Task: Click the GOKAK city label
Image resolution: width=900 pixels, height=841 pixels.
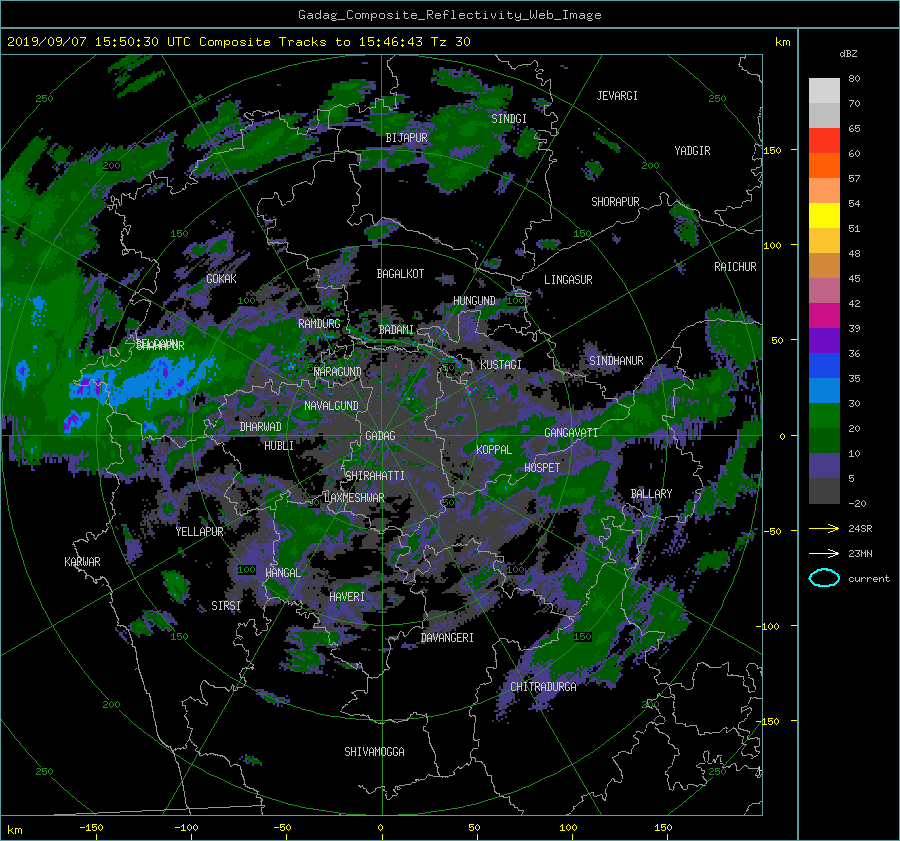Action: coord(222,279)
